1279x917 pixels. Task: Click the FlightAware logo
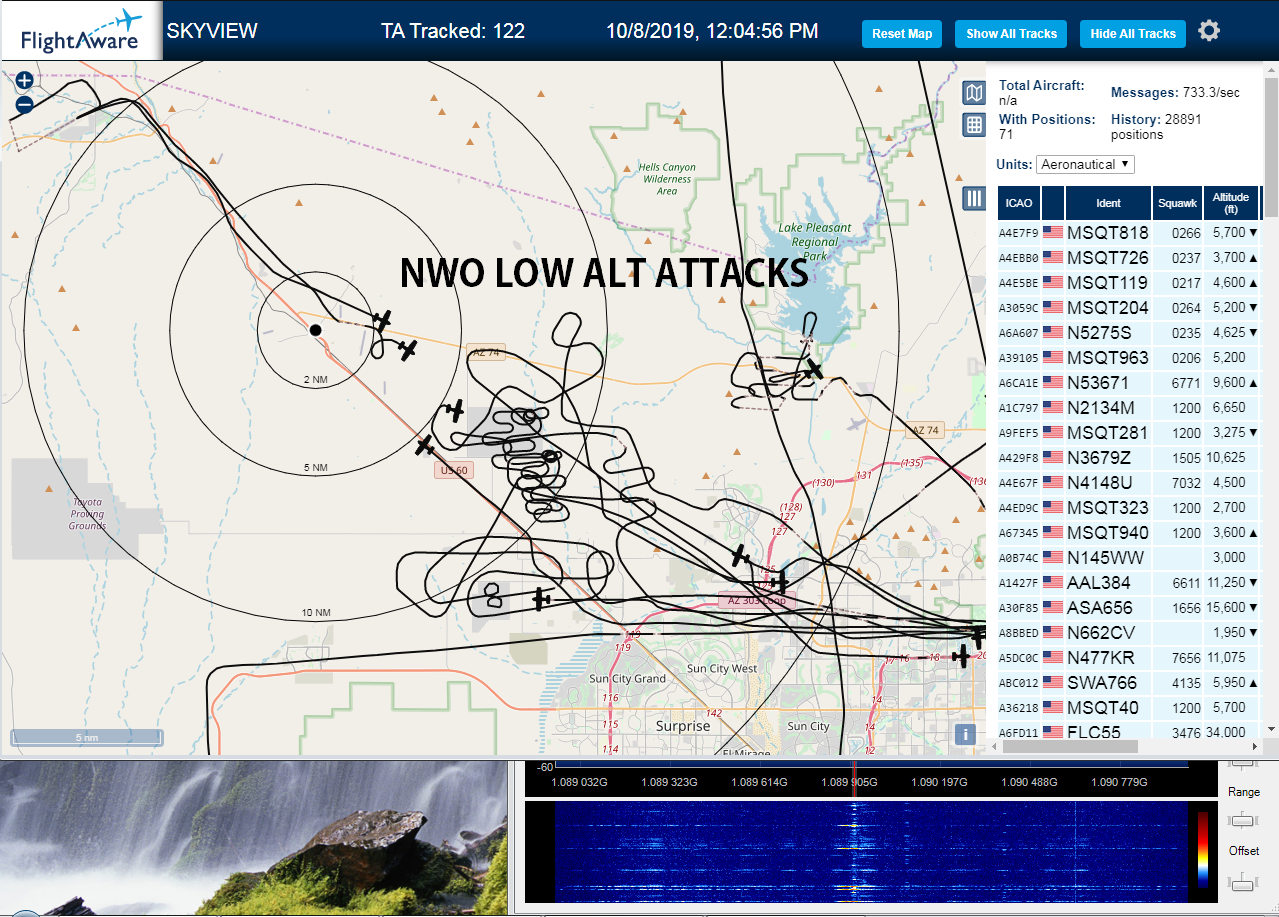click(80, 31)
